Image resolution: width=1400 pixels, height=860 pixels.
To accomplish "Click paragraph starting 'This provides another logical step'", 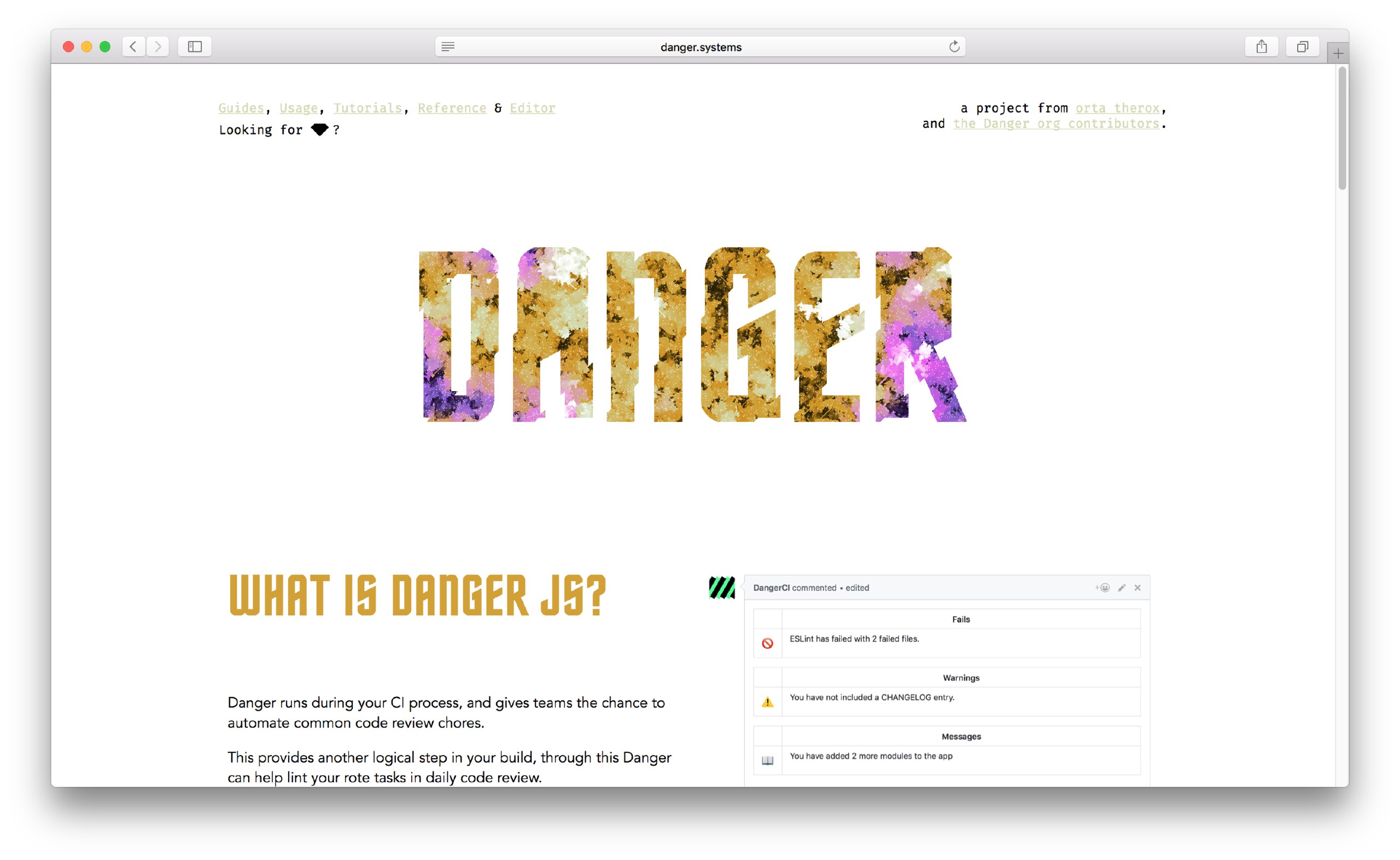I will (449, 768).
